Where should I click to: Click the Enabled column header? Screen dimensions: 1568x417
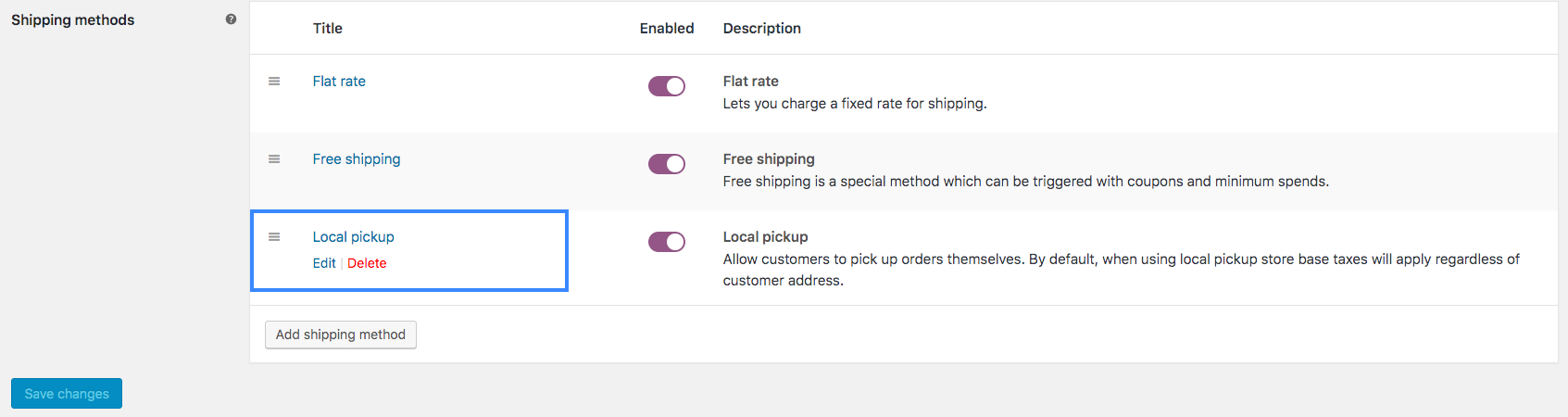pyautogui.click(x=667, y=29)
